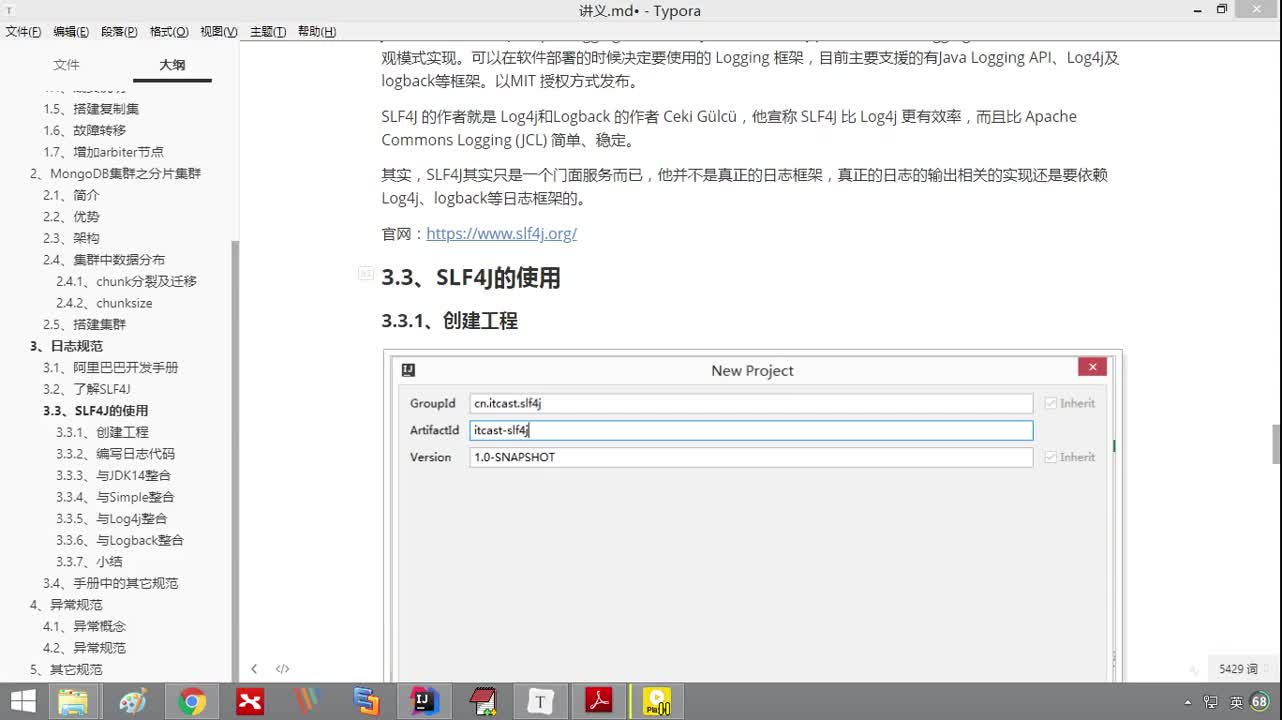Jump to outline item 3.3、SLF4J的使用
The height and width of the screenshot is (720, 1282).
pyautogui.click(x=95, y=411)
